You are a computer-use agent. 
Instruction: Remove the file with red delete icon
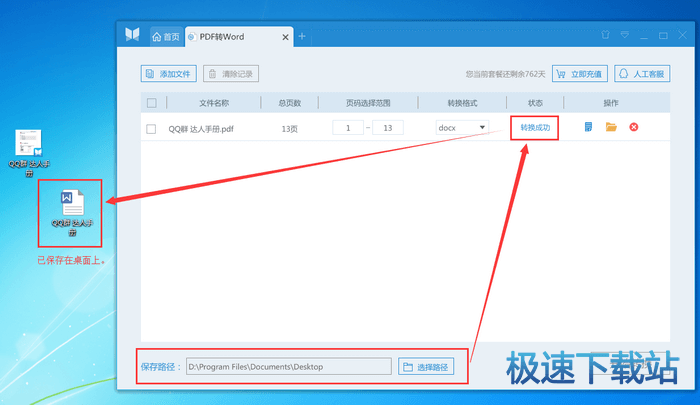coord(634,127)
